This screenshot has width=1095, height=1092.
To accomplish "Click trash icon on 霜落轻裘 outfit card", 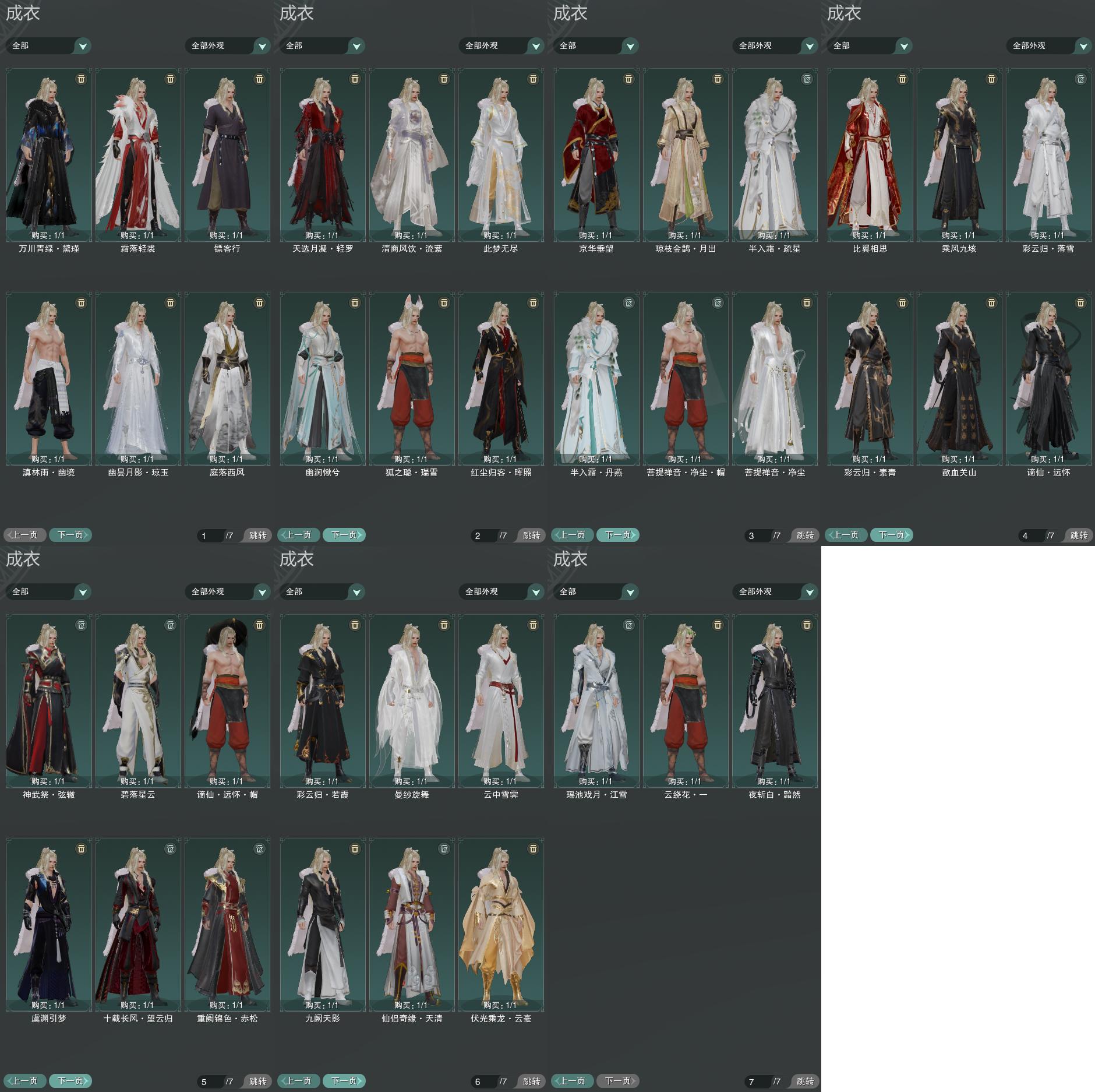I will click(x=171, y=79).
